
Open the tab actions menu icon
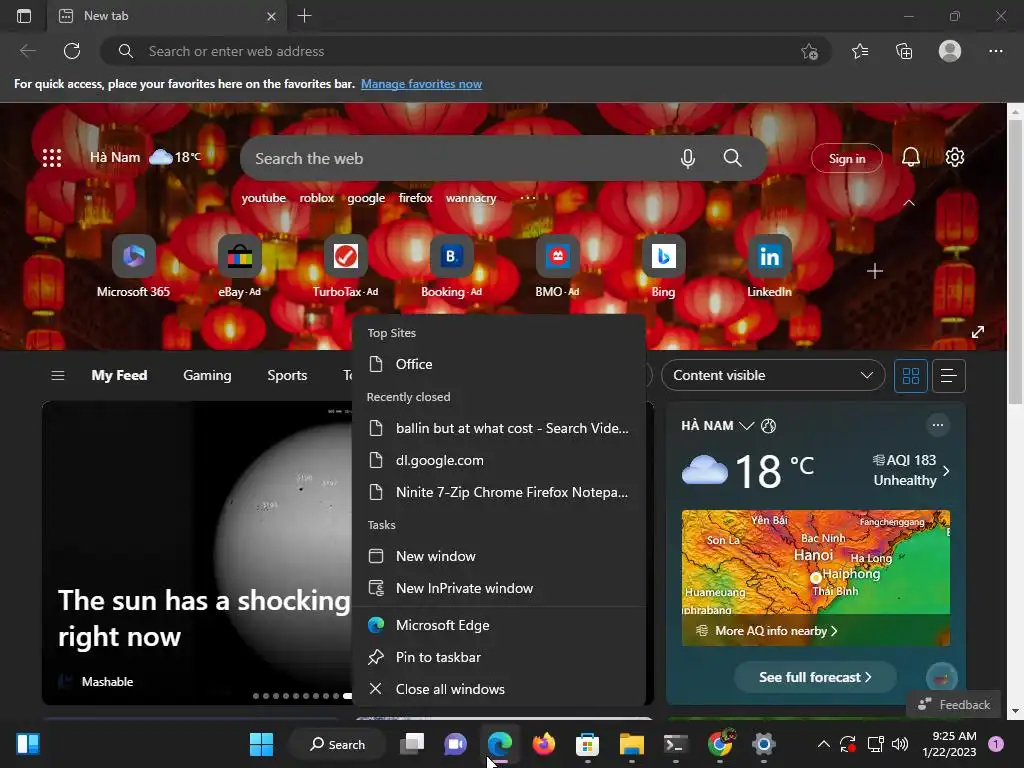pyautogui.click(x=24, y=16)
